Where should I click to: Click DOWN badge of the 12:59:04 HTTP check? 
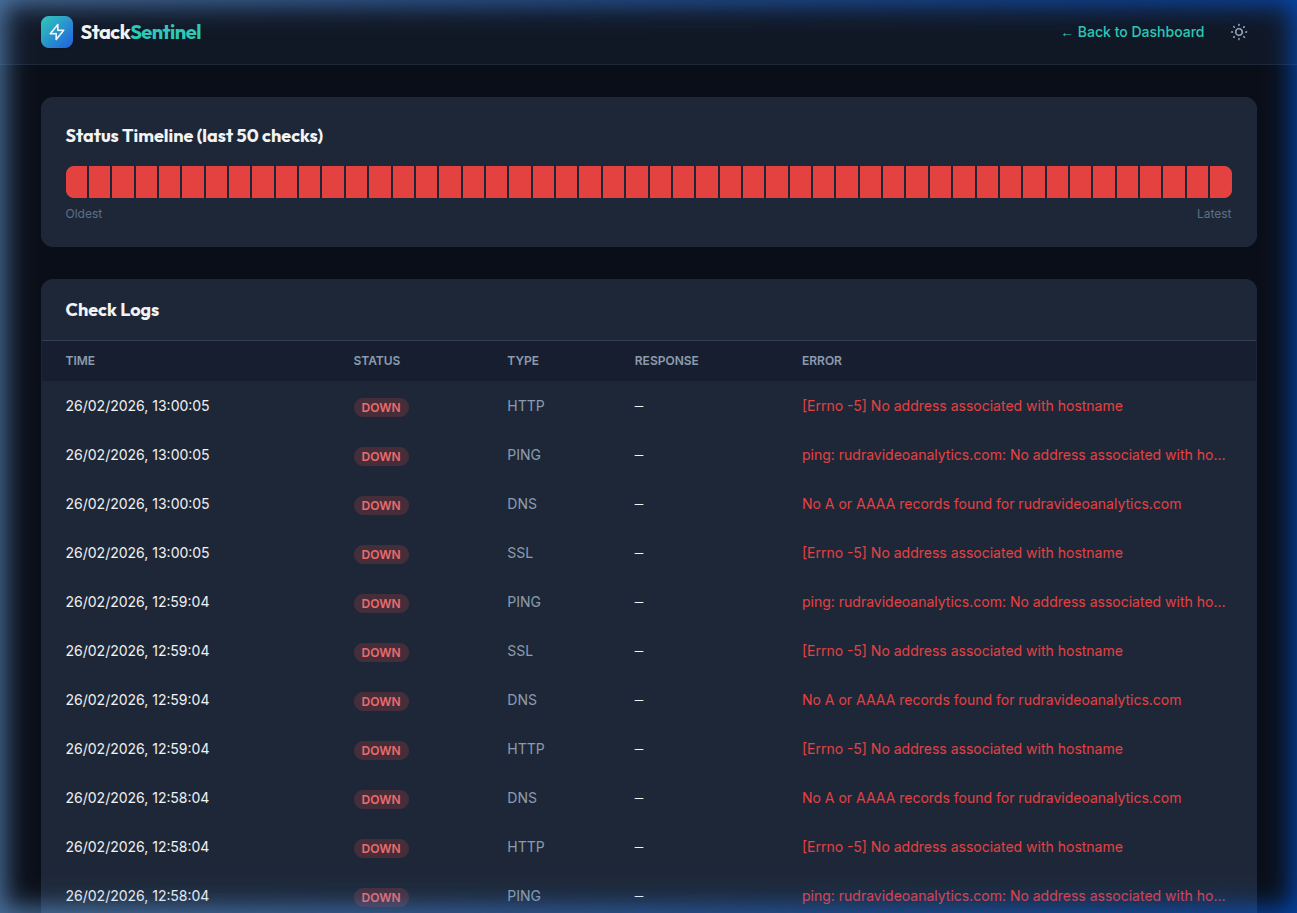click(381, 751)
